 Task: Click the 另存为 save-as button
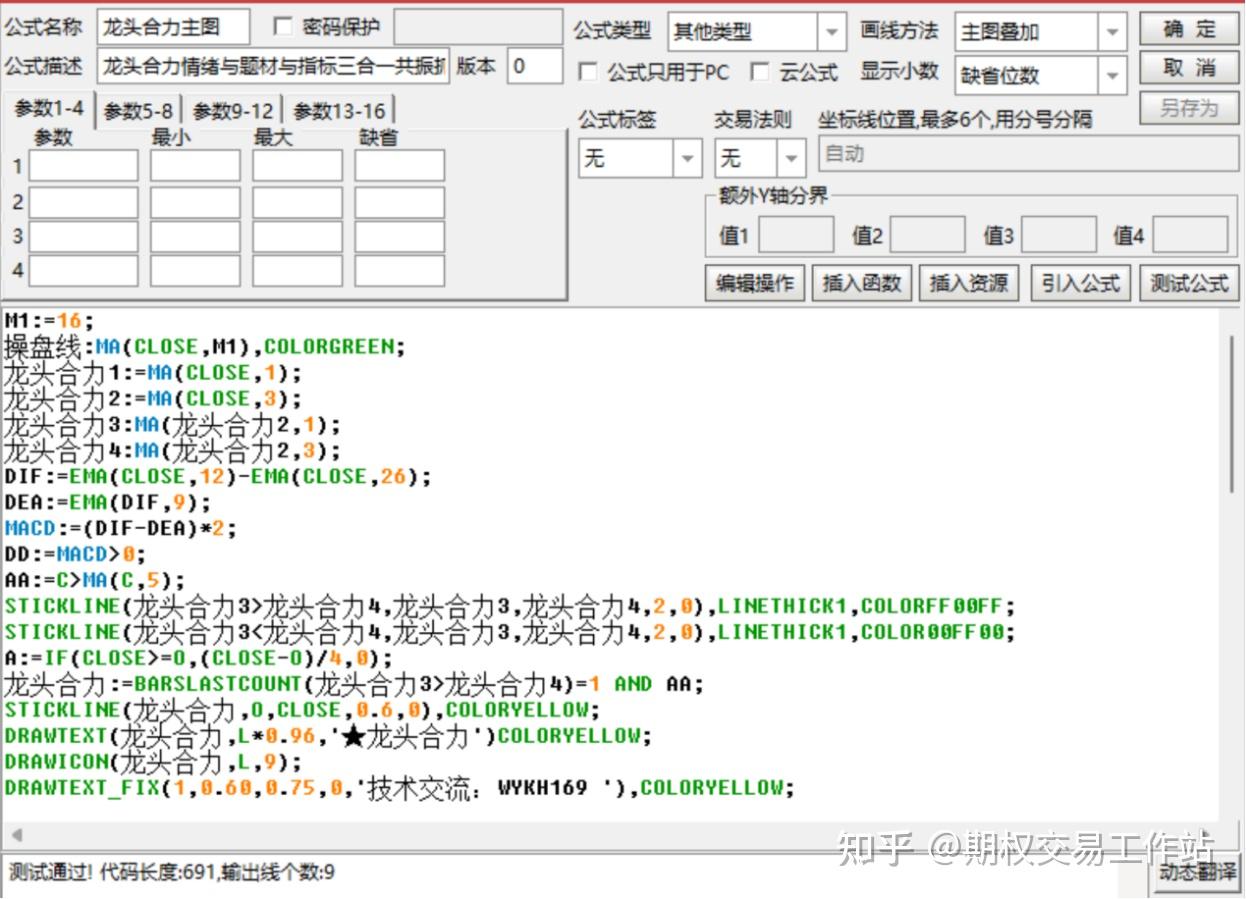click(x=1189, y=107)
